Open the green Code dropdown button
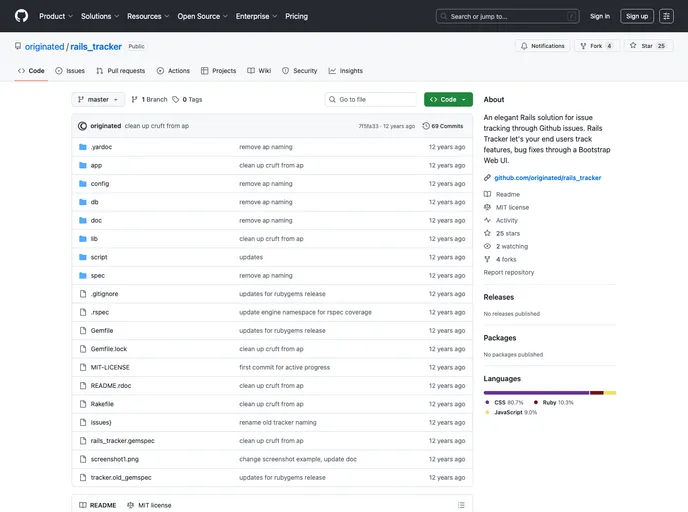This screenshot has height=512, width=688. 448,100
